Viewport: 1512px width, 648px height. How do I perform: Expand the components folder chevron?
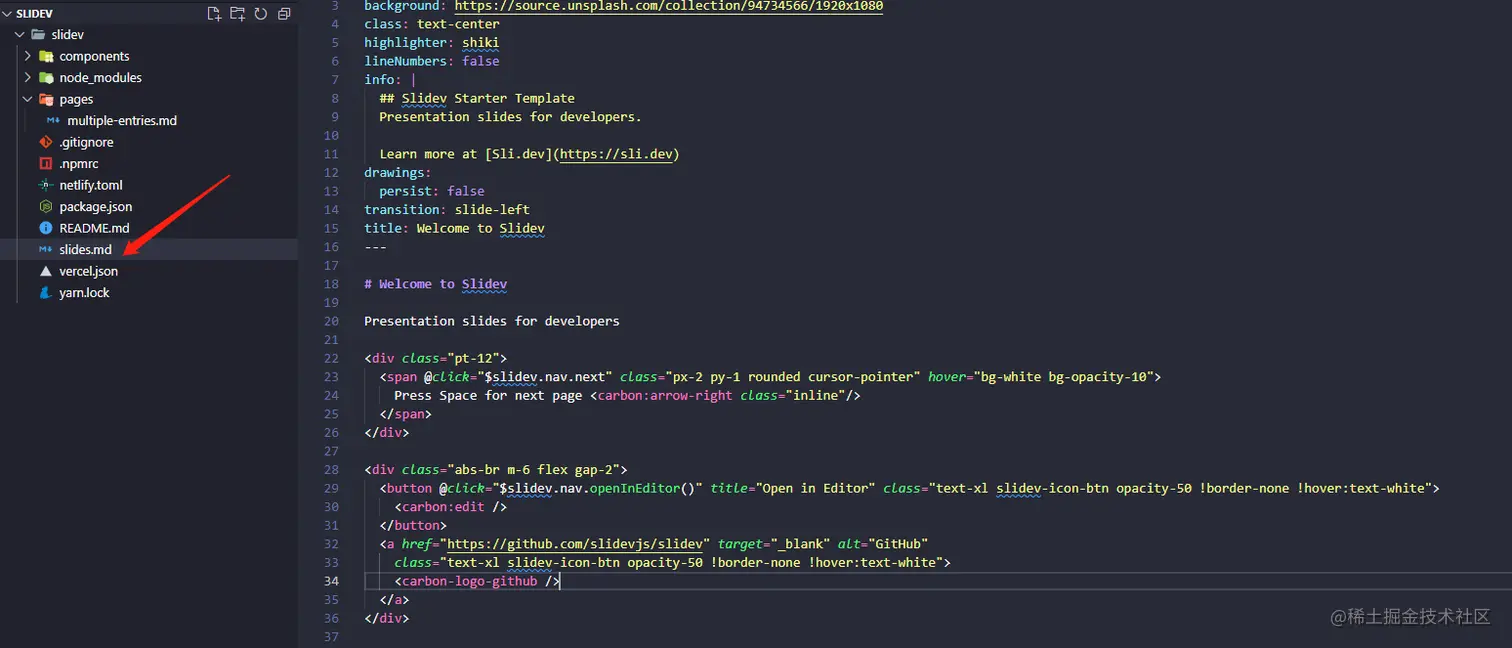(28, 56)
